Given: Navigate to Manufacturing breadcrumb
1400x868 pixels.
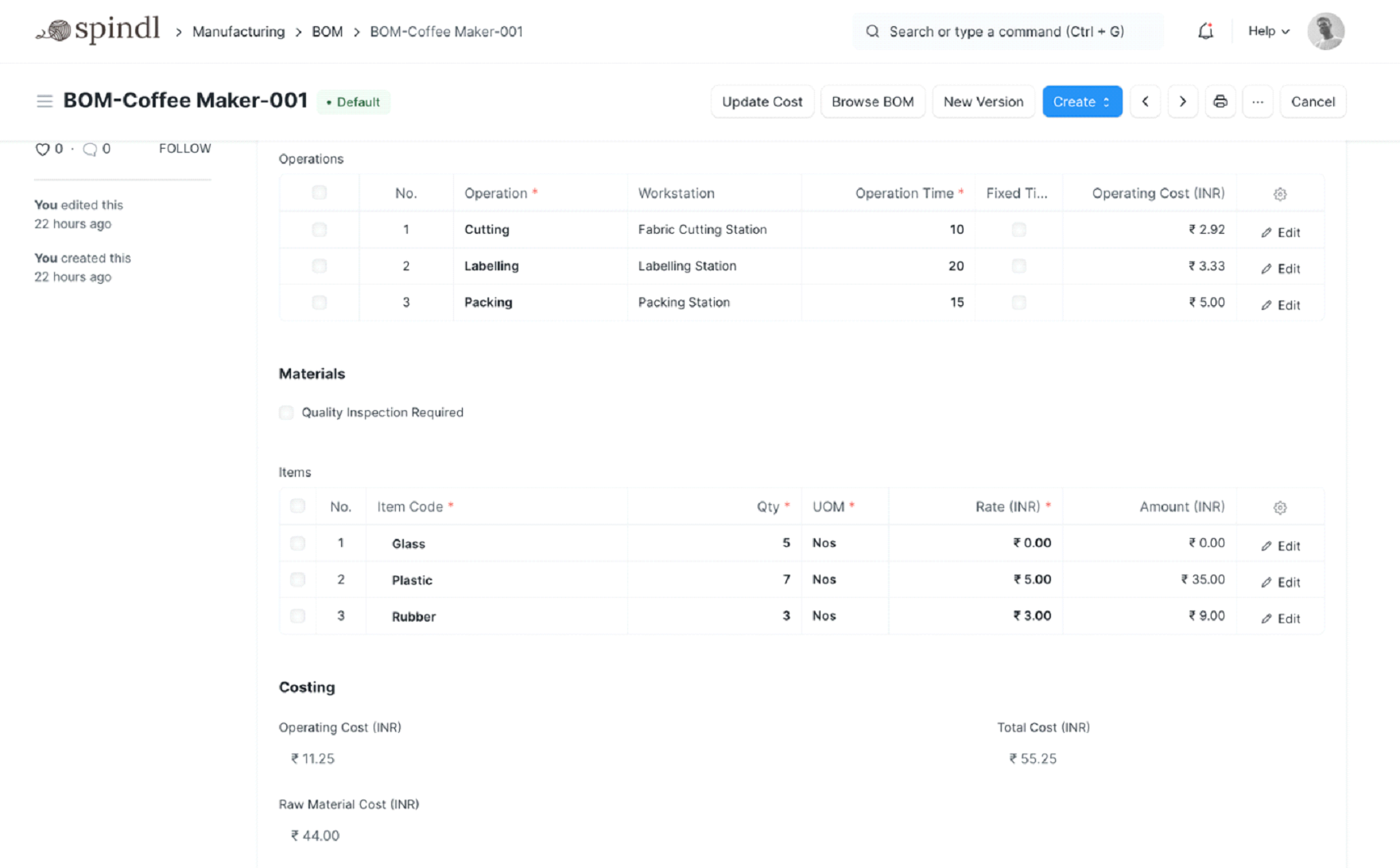Looking at the screenshot, I should click(x=239, y=32).
